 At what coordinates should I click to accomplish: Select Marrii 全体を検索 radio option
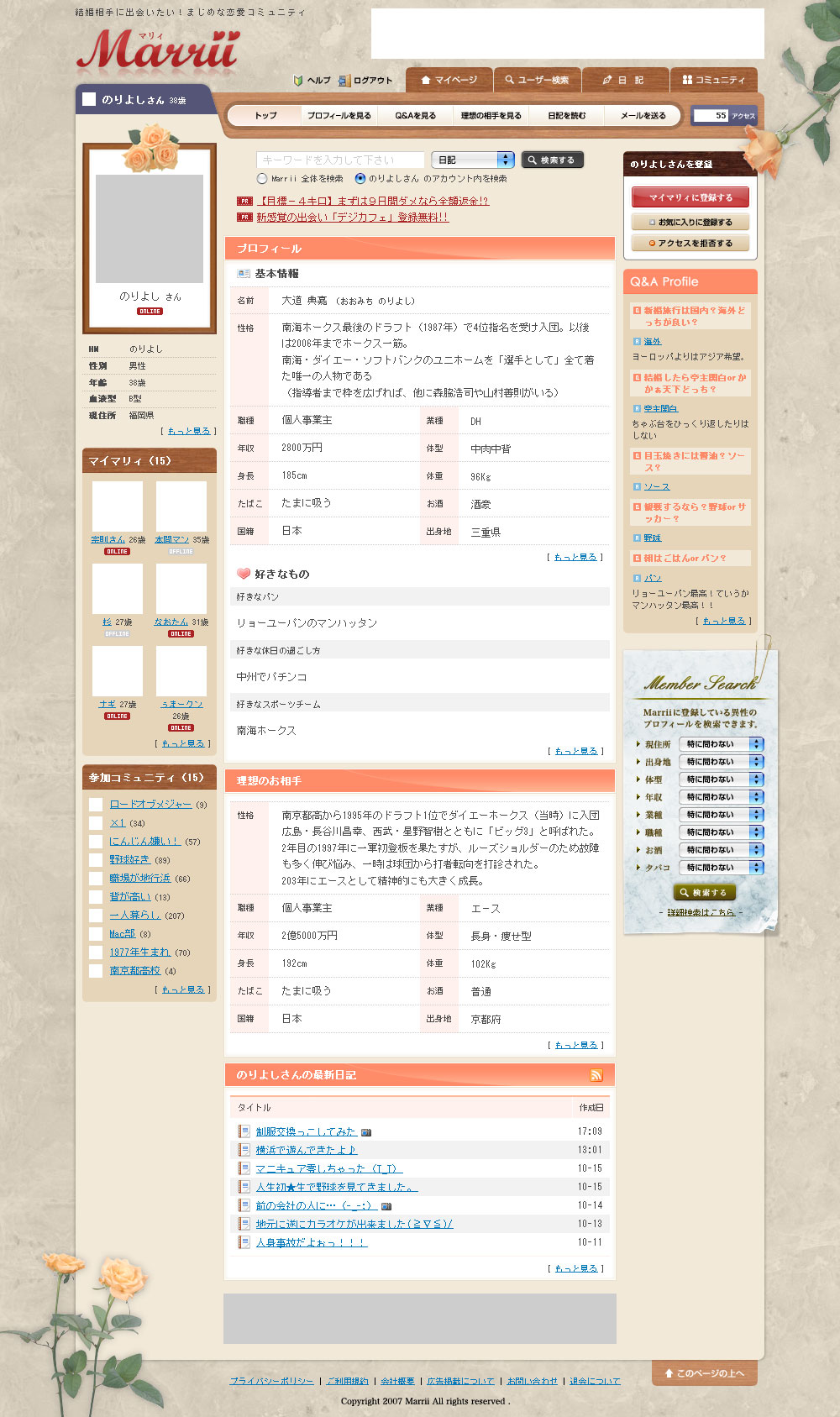coord(262,179)
